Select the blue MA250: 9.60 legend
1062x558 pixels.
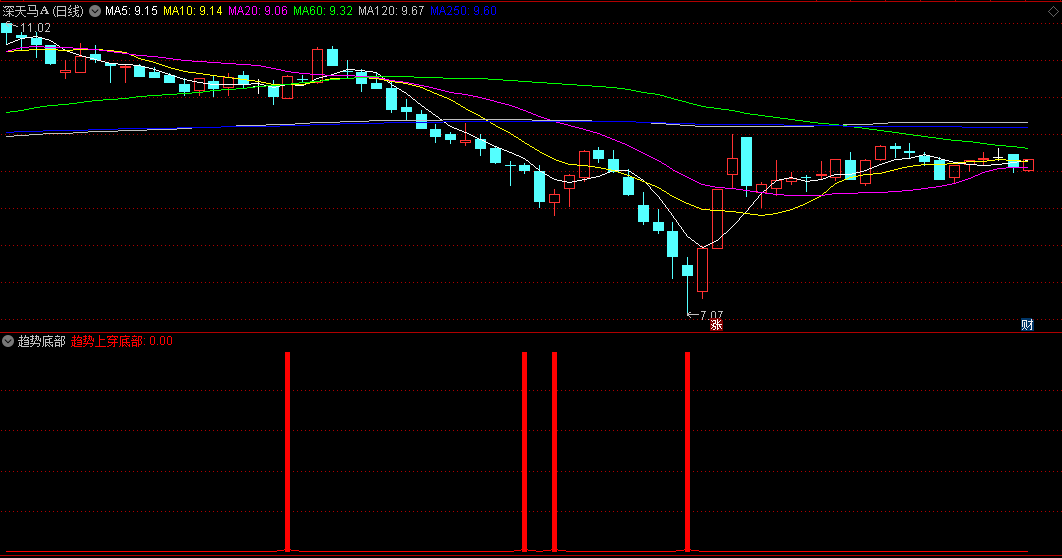pyautogui.click(x=463, y=11)
